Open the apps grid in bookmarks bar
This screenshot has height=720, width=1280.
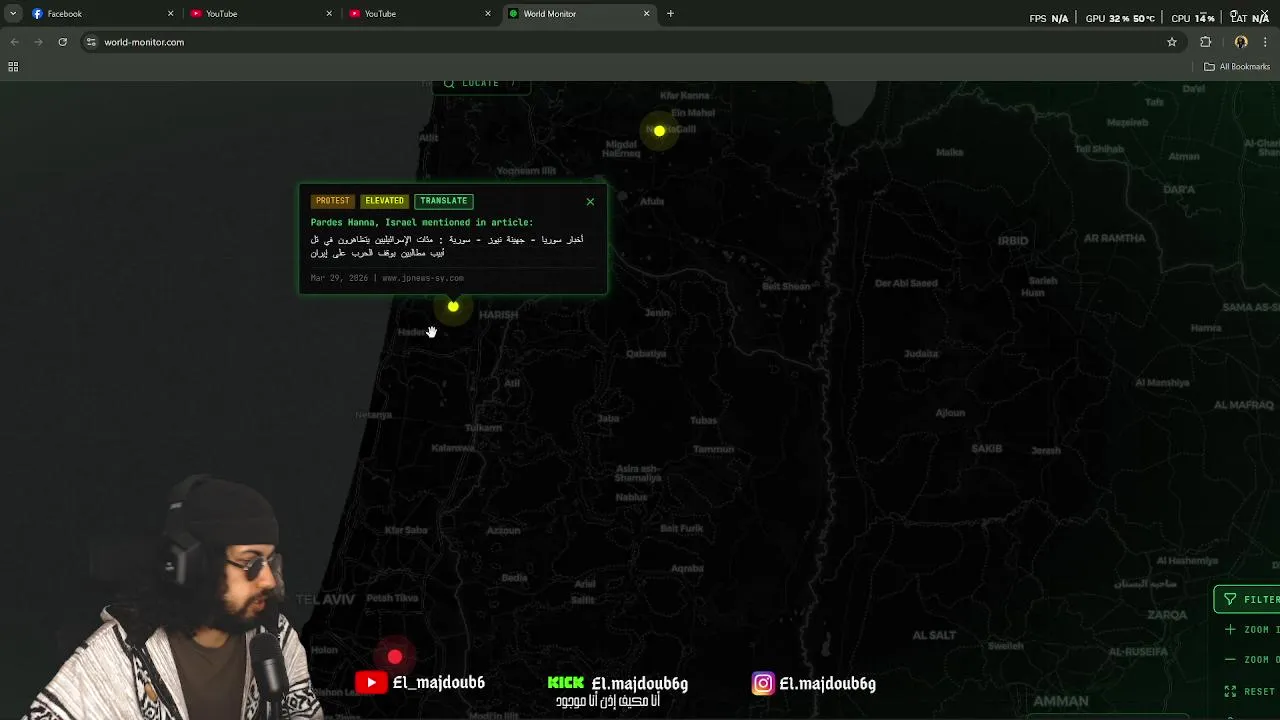click(x=13, y=67)
